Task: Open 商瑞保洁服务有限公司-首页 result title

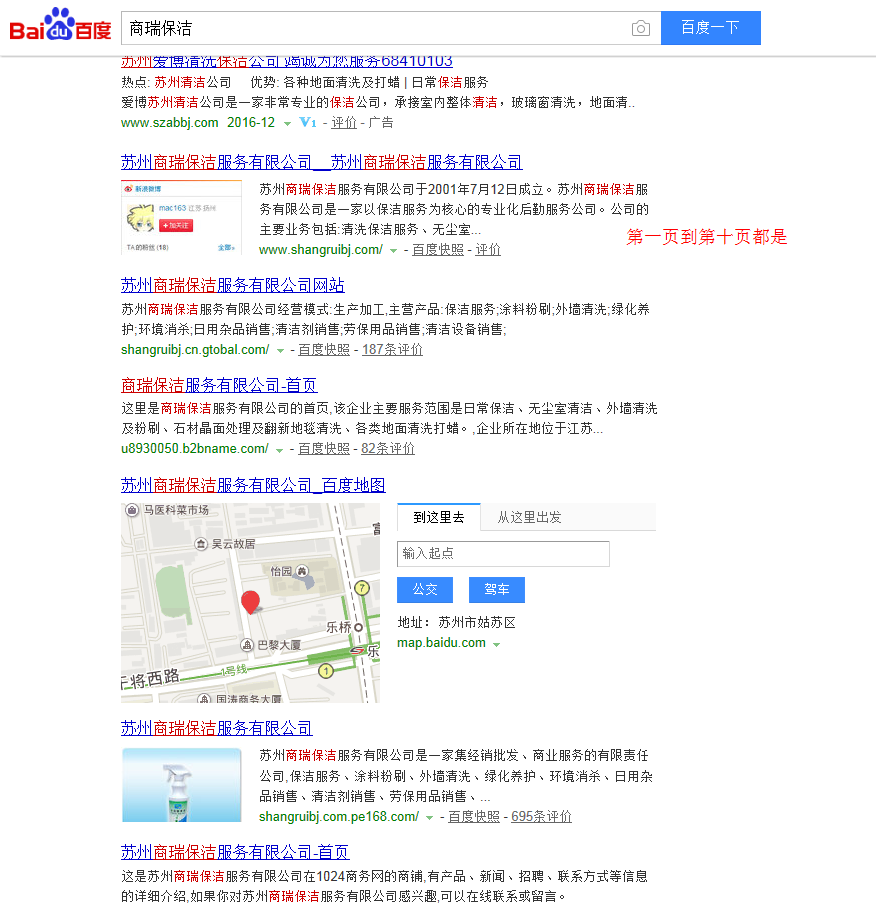Action: click(219, 385)
